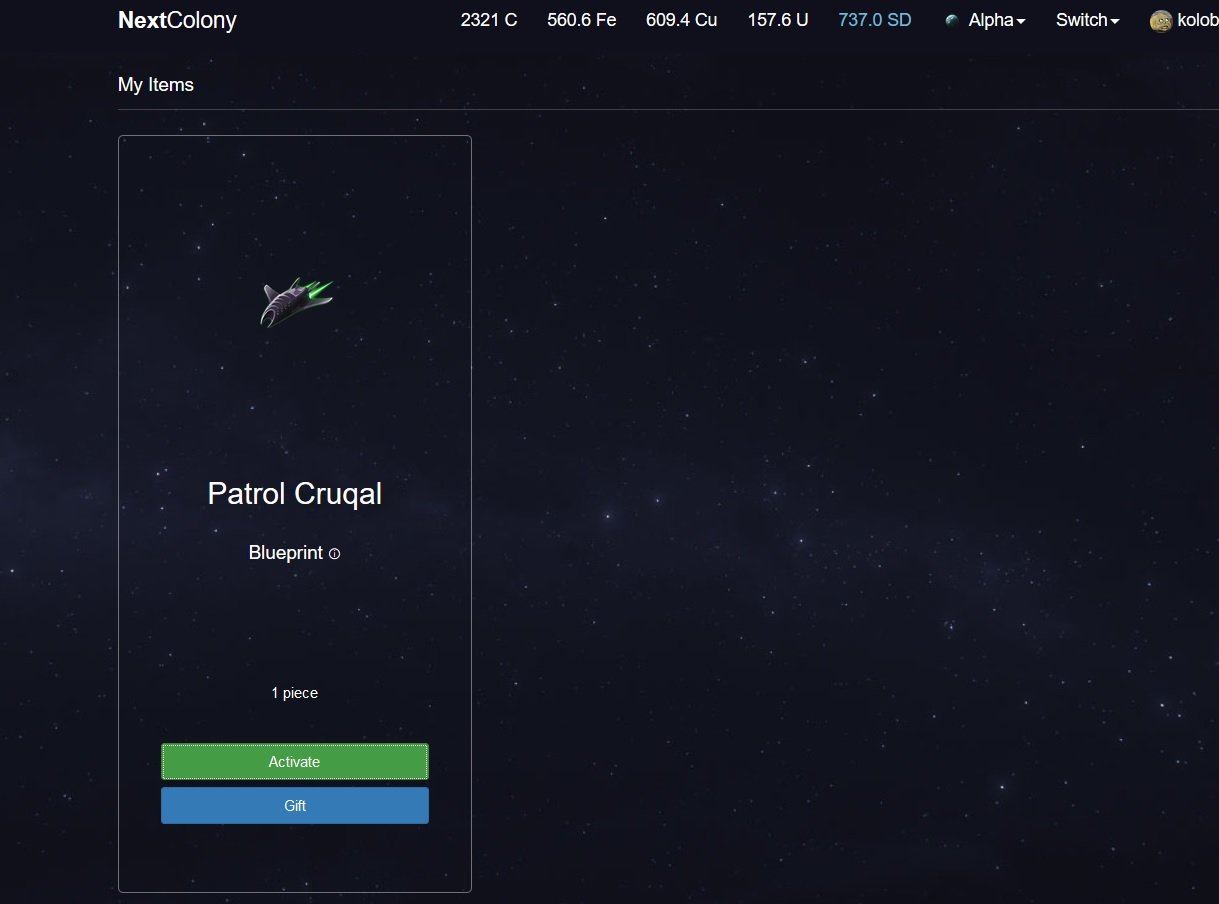Activate the Patrol Cruqal blueprint
The height and width of the screenshot is (904, 1219).
(295, 762)
